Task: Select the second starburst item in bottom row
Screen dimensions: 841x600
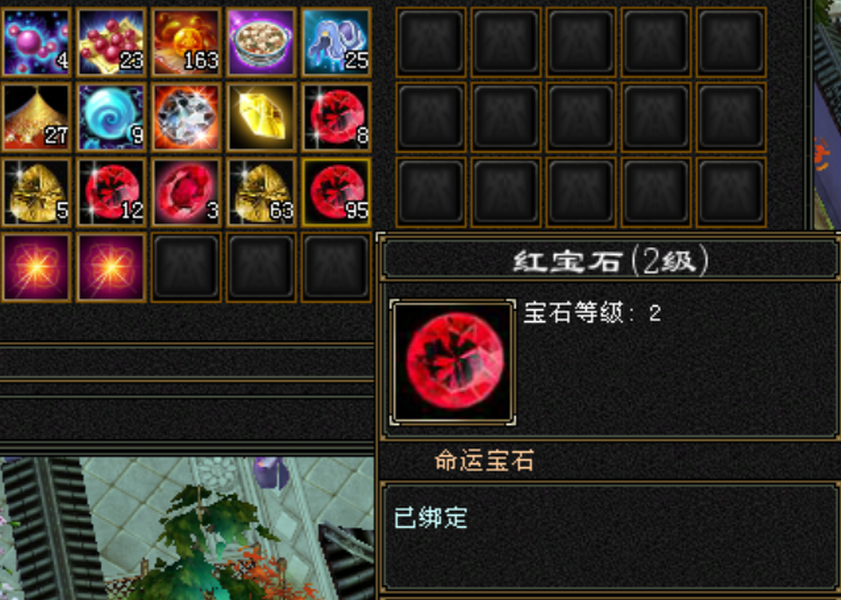Action: [x=111, y=267]
